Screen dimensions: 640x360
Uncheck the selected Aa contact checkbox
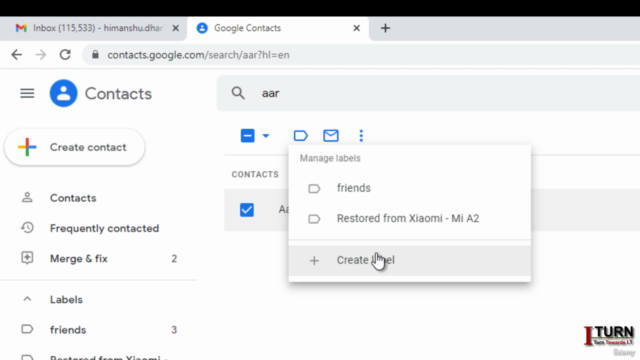(x=247, y=210)
